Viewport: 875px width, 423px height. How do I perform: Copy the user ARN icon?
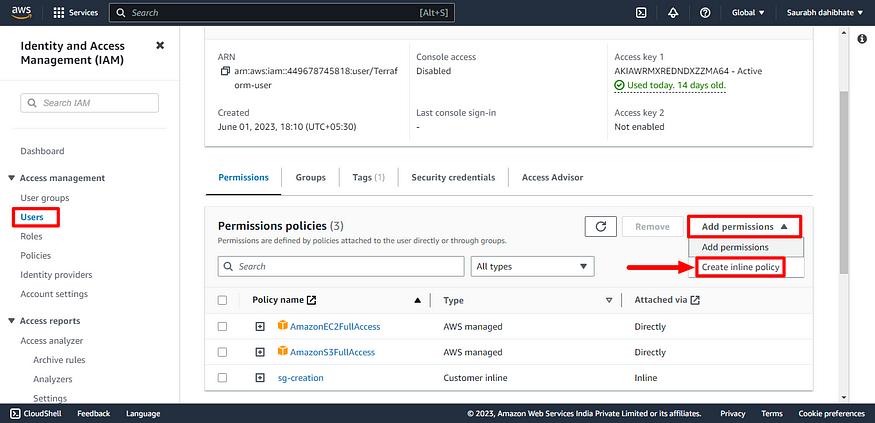pyautogui.click(x=225, y=71)
